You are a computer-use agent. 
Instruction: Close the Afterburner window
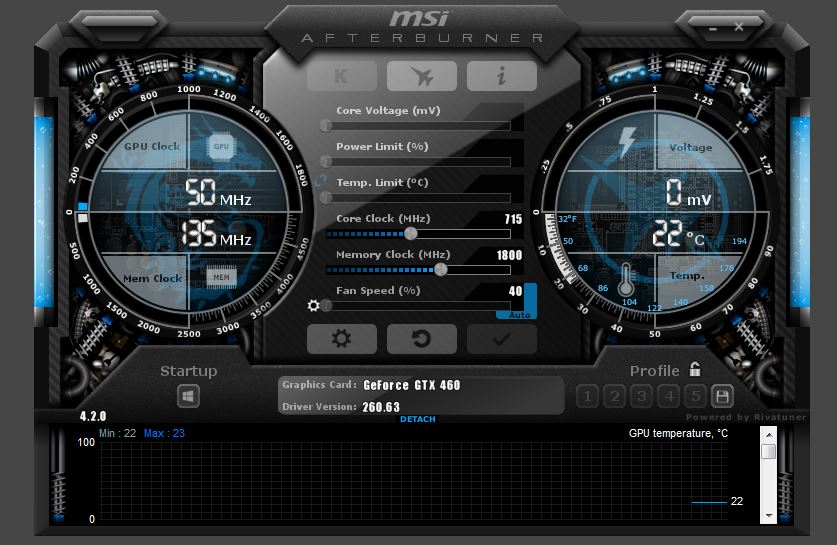[739, 27]
